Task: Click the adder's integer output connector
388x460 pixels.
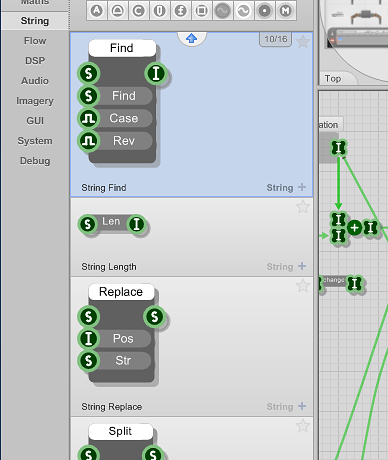Action: 370,228
